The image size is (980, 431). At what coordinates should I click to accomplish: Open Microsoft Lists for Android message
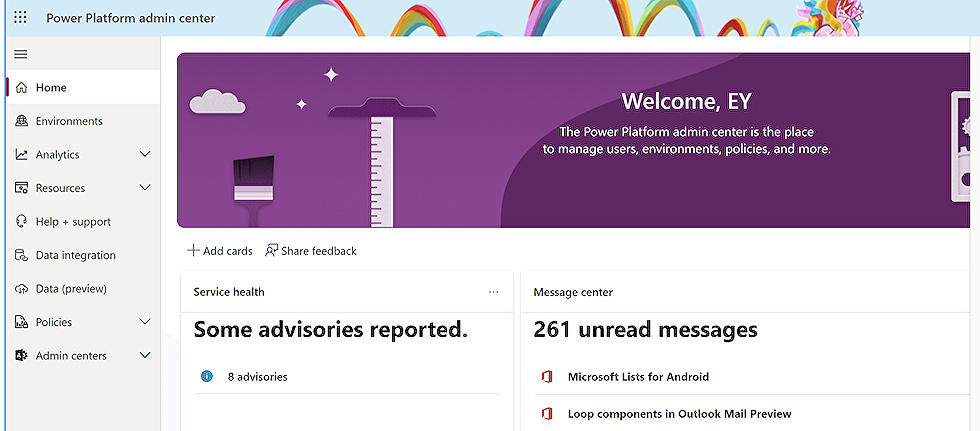pos(638,377)
